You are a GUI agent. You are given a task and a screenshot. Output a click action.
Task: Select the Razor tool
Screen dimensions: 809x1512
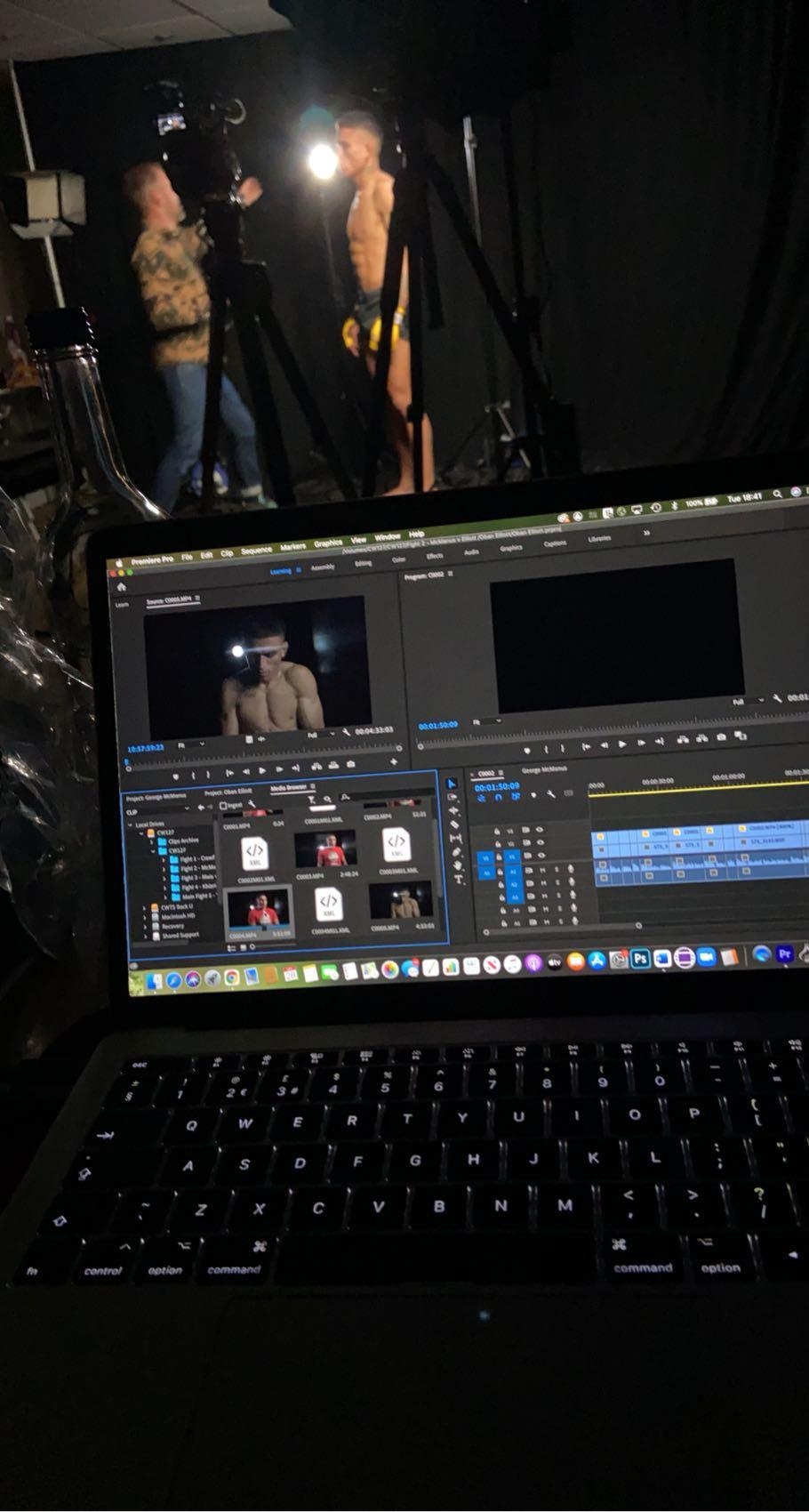tap(454, 824)
